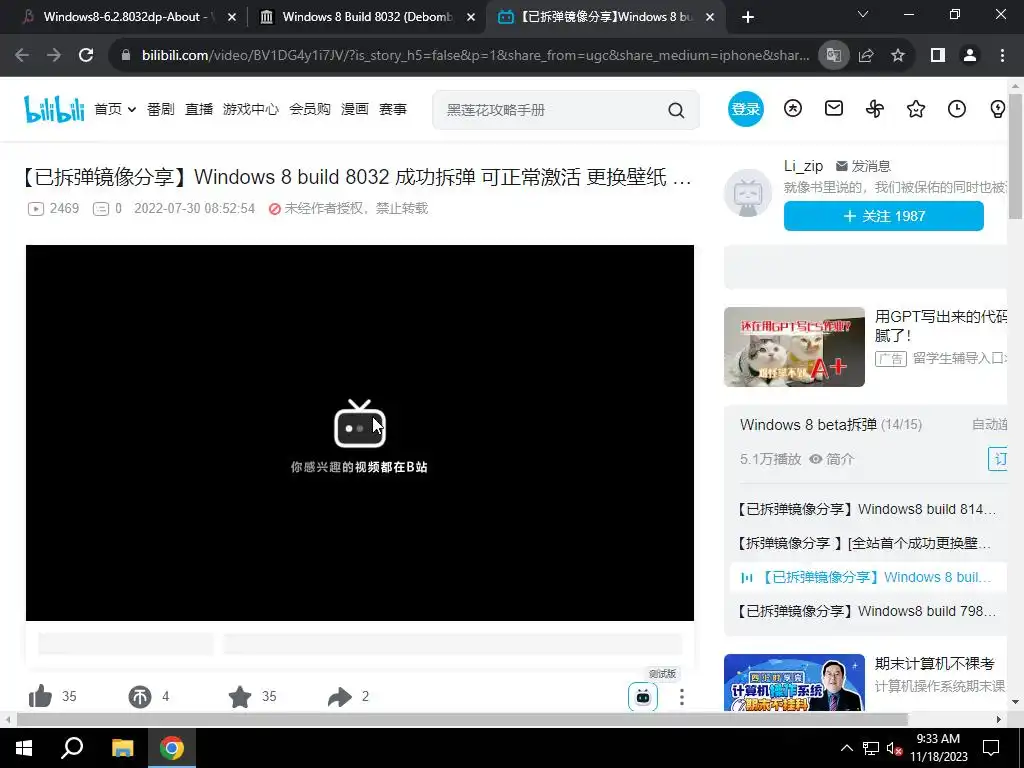Viewport: 1024px width, 768px height.
Task: Click the translate page icon in address bar
Action: [x=833, y=56]
